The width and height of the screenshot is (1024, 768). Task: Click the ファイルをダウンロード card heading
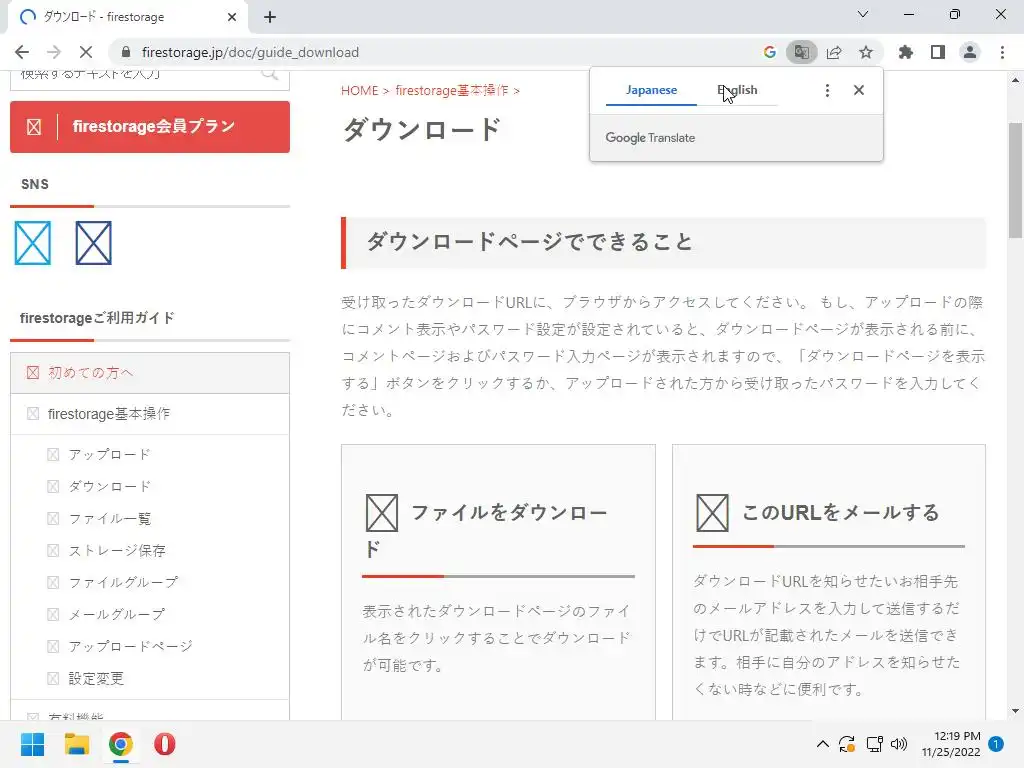[487, 530]
